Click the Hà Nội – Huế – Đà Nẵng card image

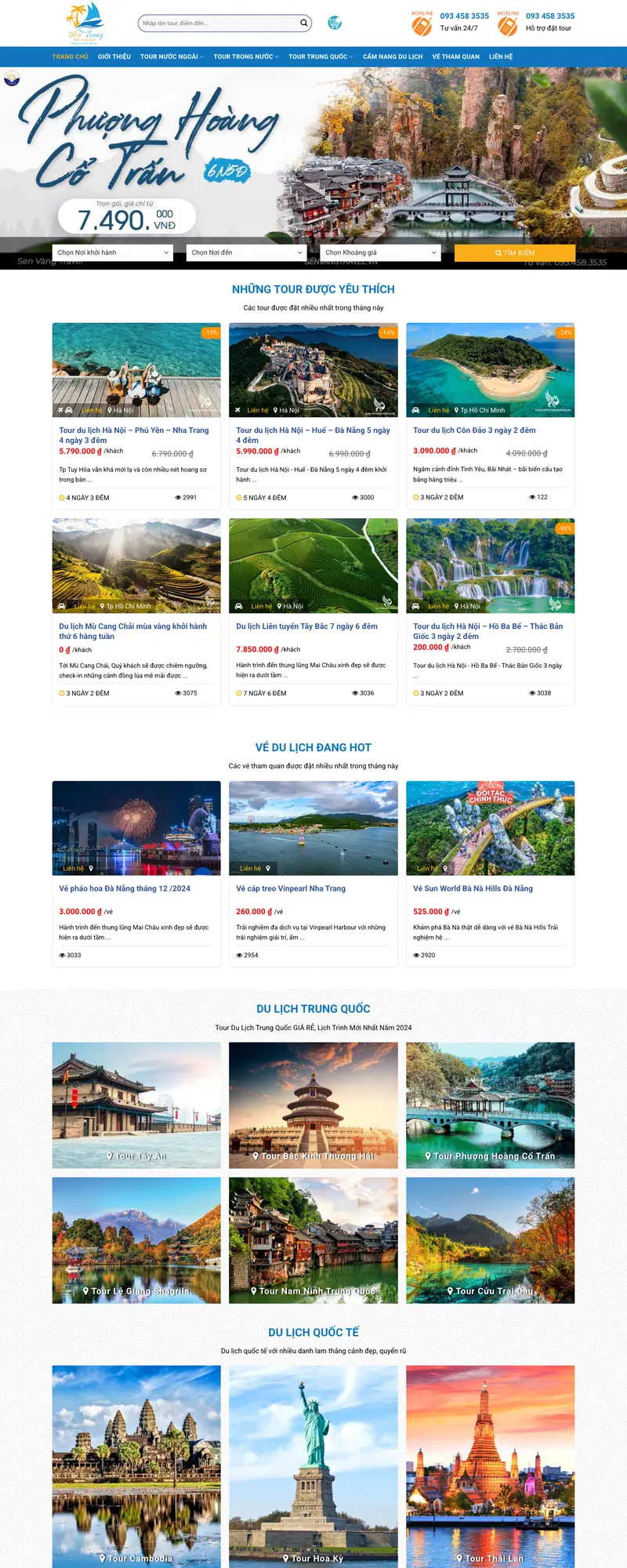point(313,369)
